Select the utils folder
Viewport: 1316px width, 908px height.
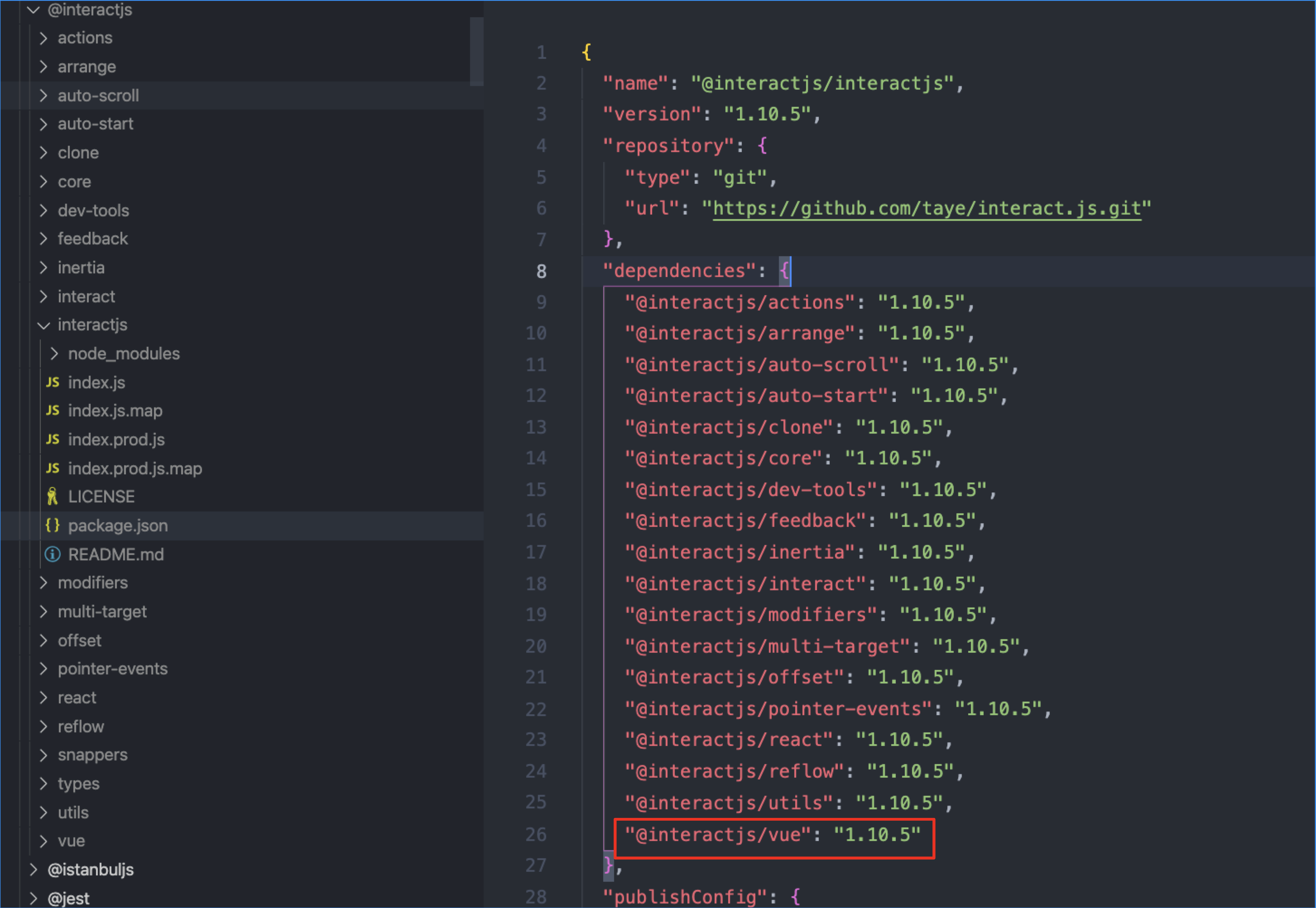point(73,812)
